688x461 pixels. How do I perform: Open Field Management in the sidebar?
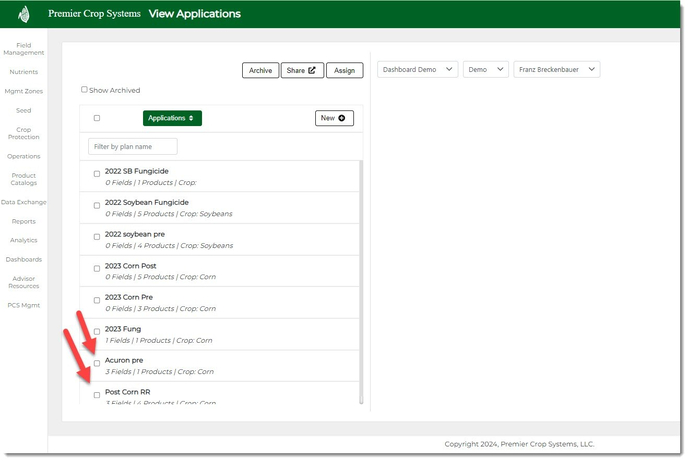coord(24,49)
